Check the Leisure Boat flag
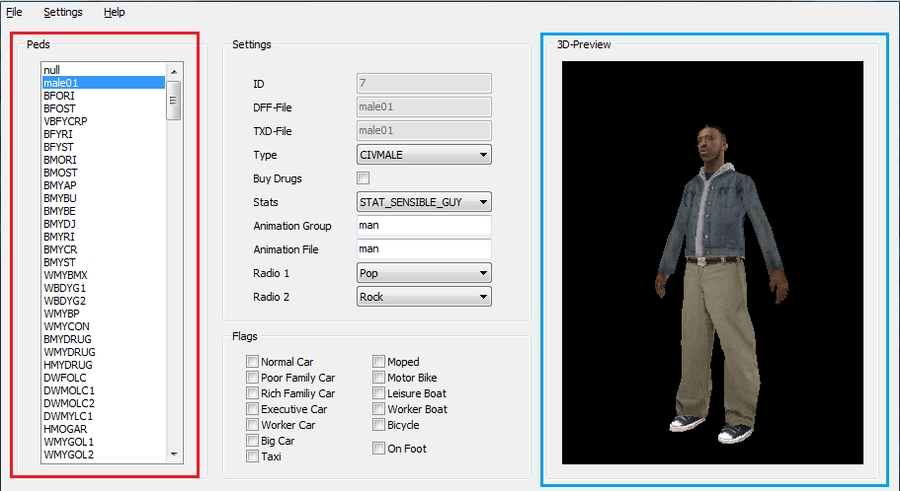 click(x=380, y=394)
